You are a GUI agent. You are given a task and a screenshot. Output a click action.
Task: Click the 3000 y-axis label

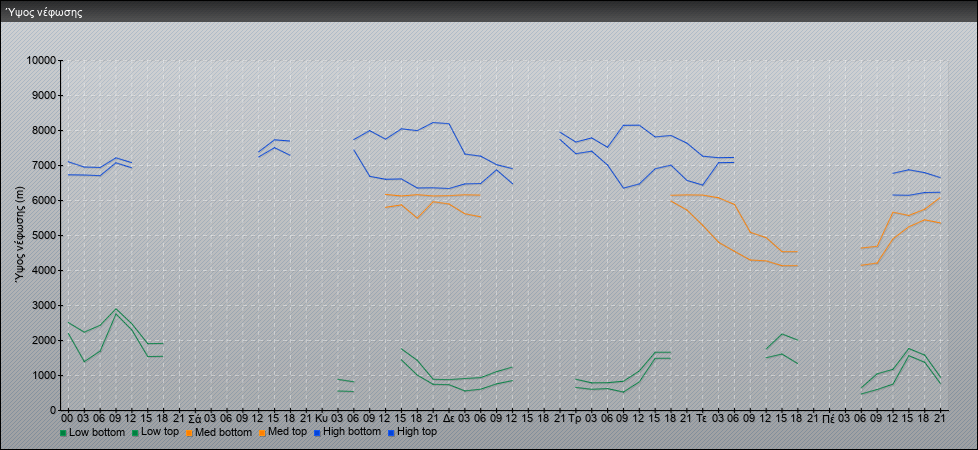point(44,305)
